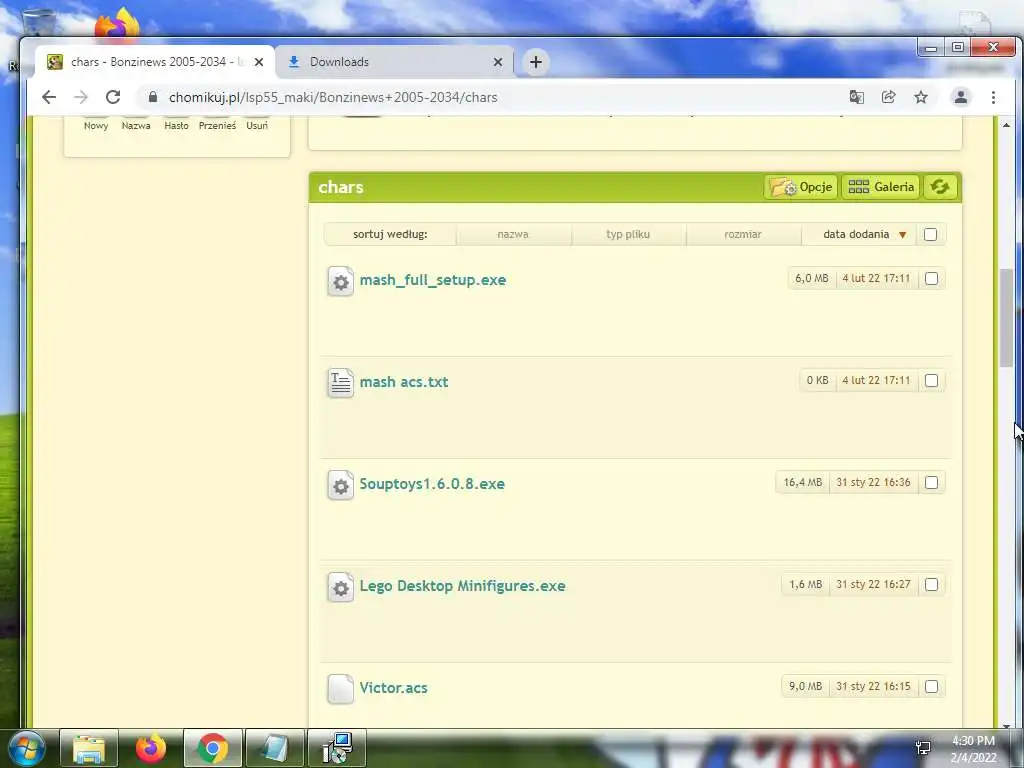This screenshot has height=768, width=1024.
Task: Click the page vertical scrollbar thumb
Action: point(1006,317)
